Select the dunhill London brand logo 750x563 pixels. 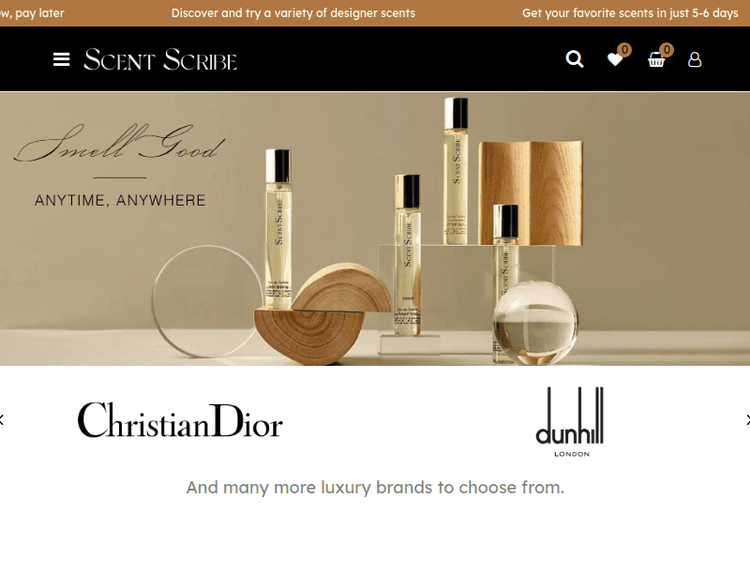point(570,421)
